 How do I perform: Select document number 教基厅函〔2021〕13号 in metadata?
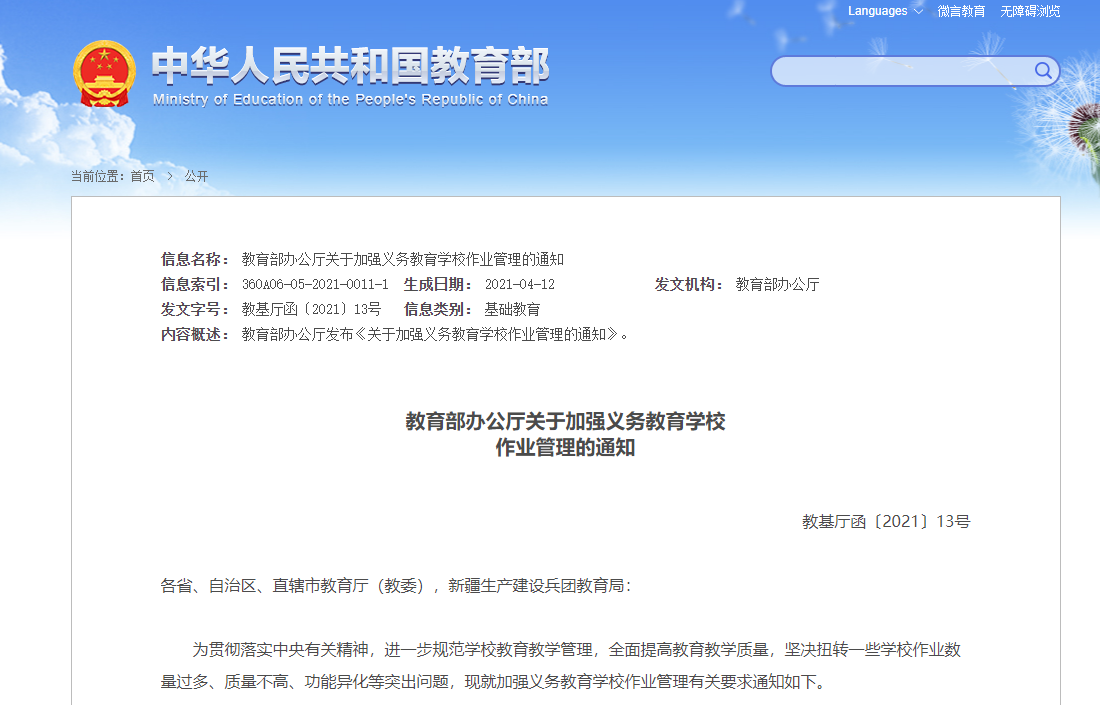tap(311, 309)
